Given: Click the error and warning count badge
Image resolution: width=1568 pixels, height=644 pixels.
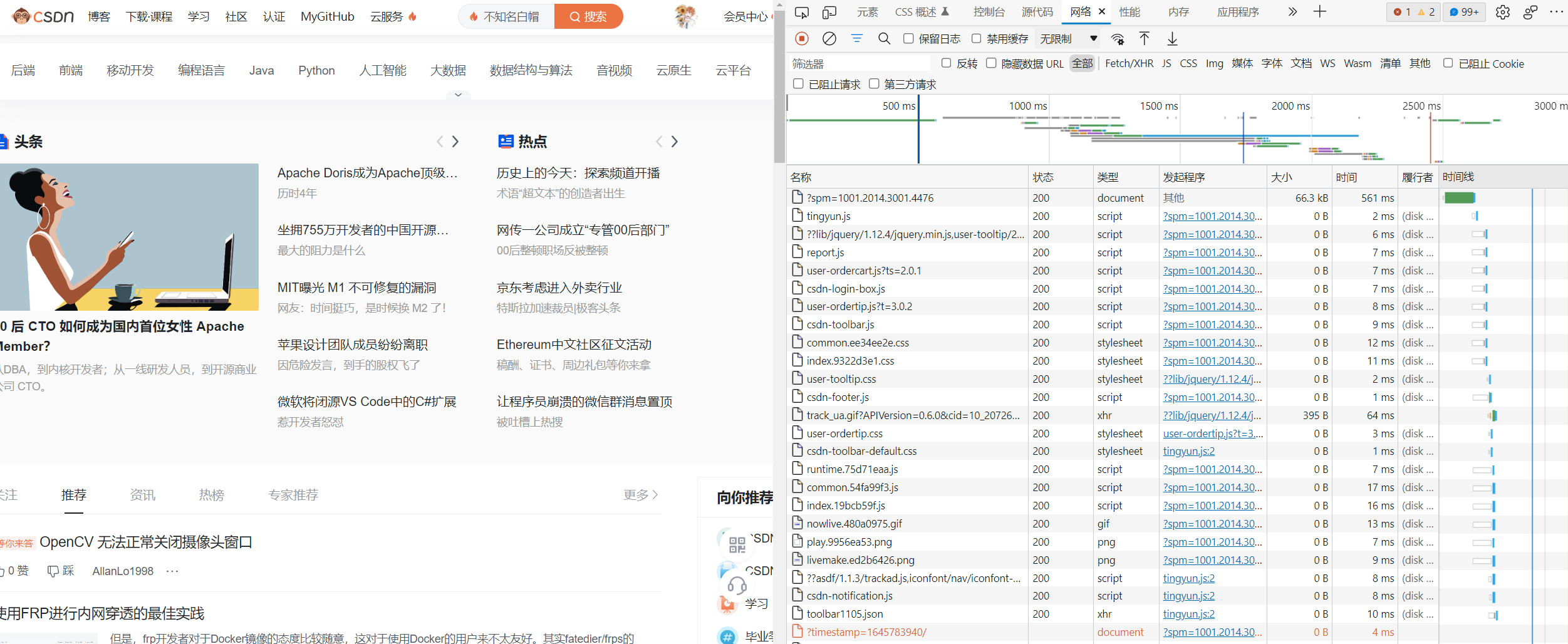Looking at the screenshot, I should [1414, 12].
